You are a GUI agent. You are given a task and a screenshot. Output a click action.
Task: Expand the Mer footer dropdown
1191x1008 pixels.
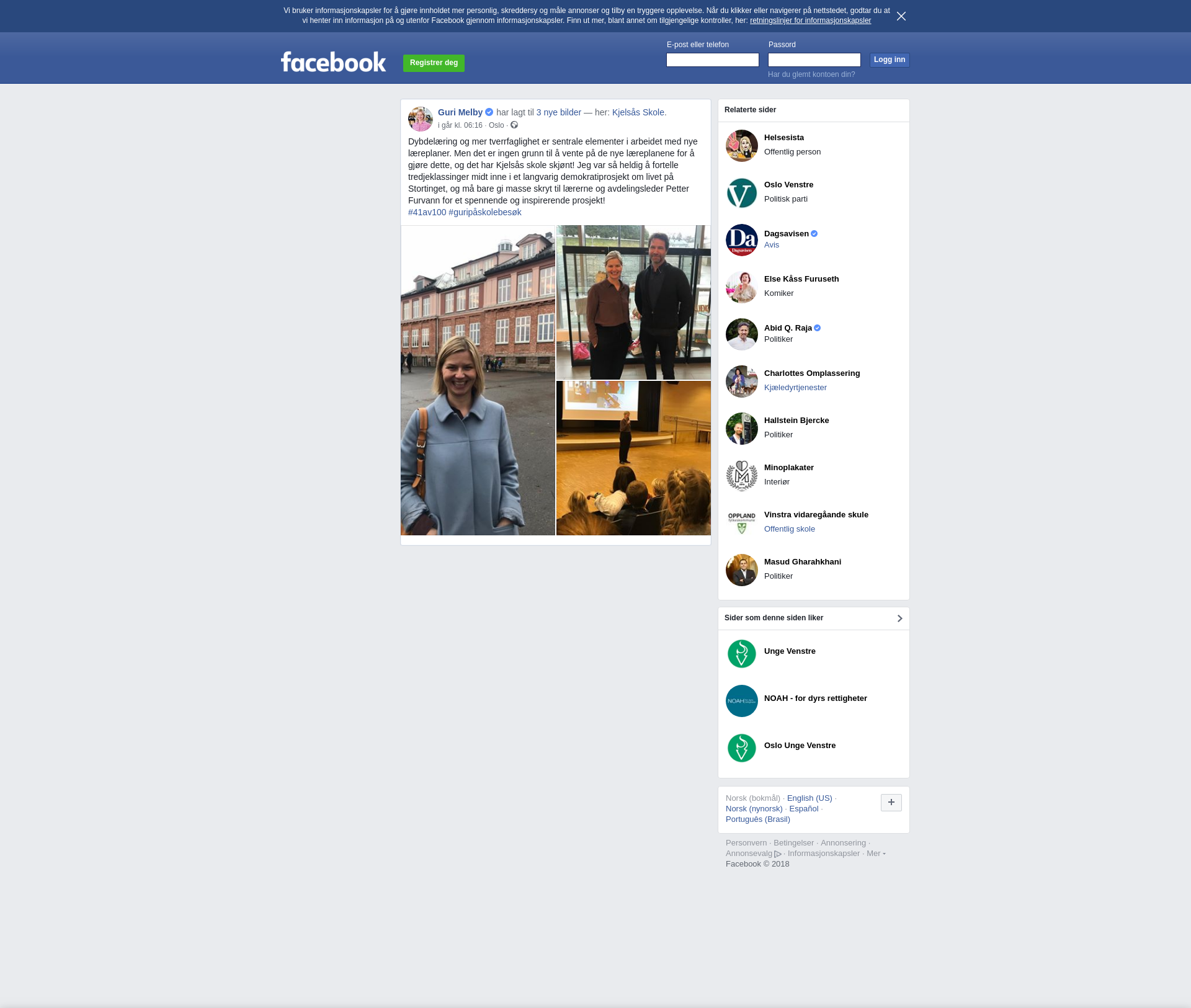(876, 854)
